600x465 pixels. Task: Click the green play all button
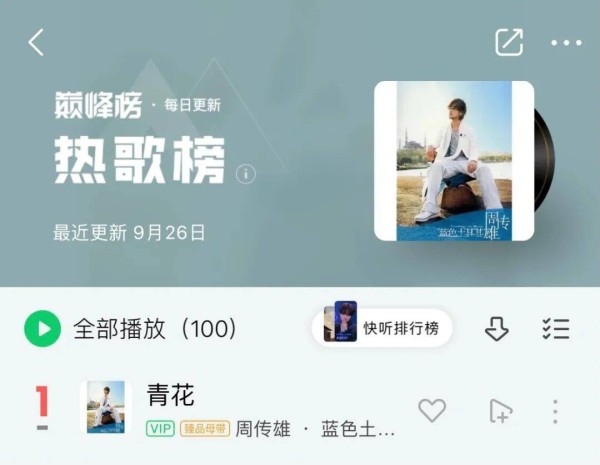click(x=42, y=329)
